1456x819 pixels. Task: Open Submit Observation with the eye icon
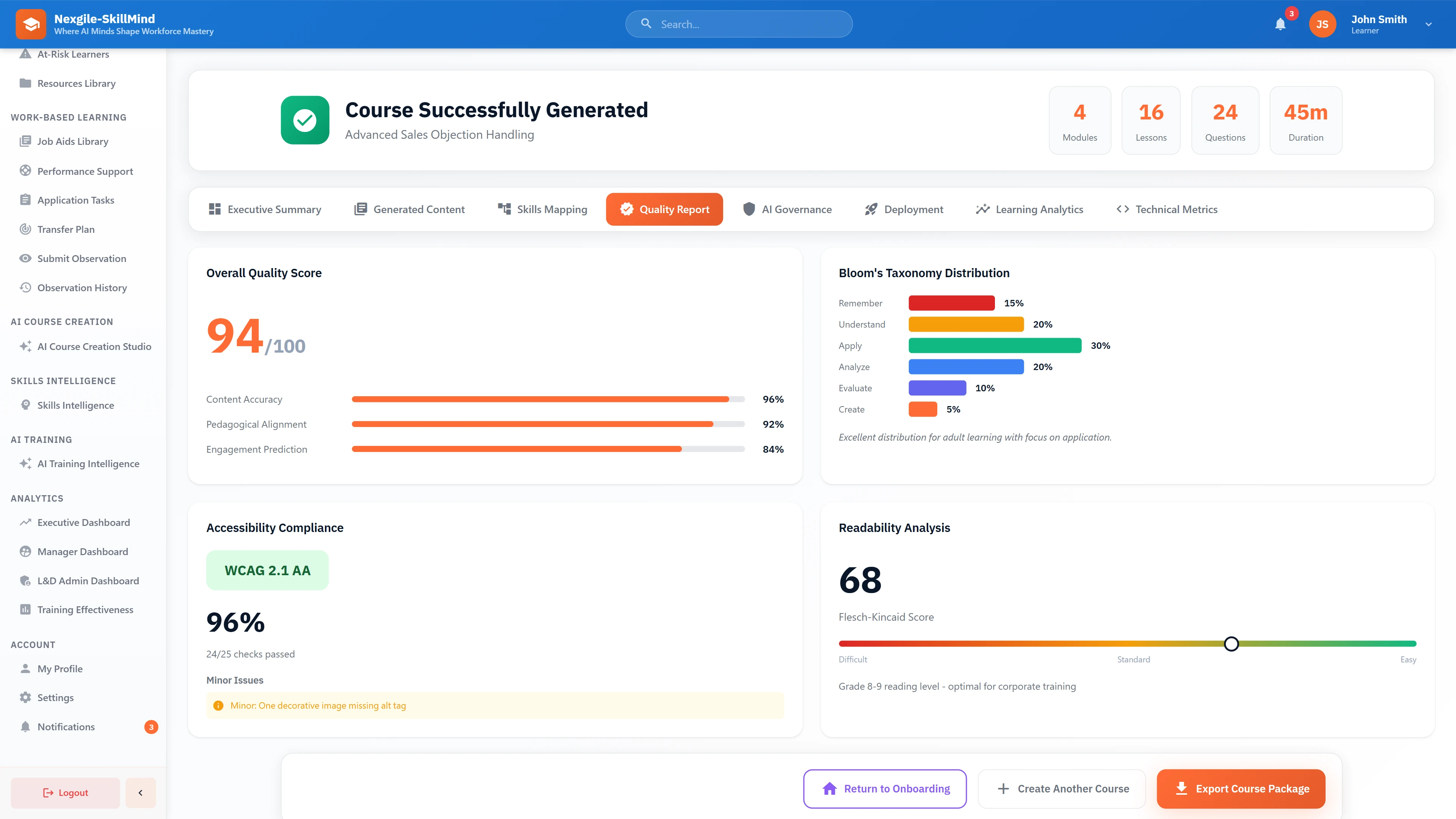tap(25, 258)
